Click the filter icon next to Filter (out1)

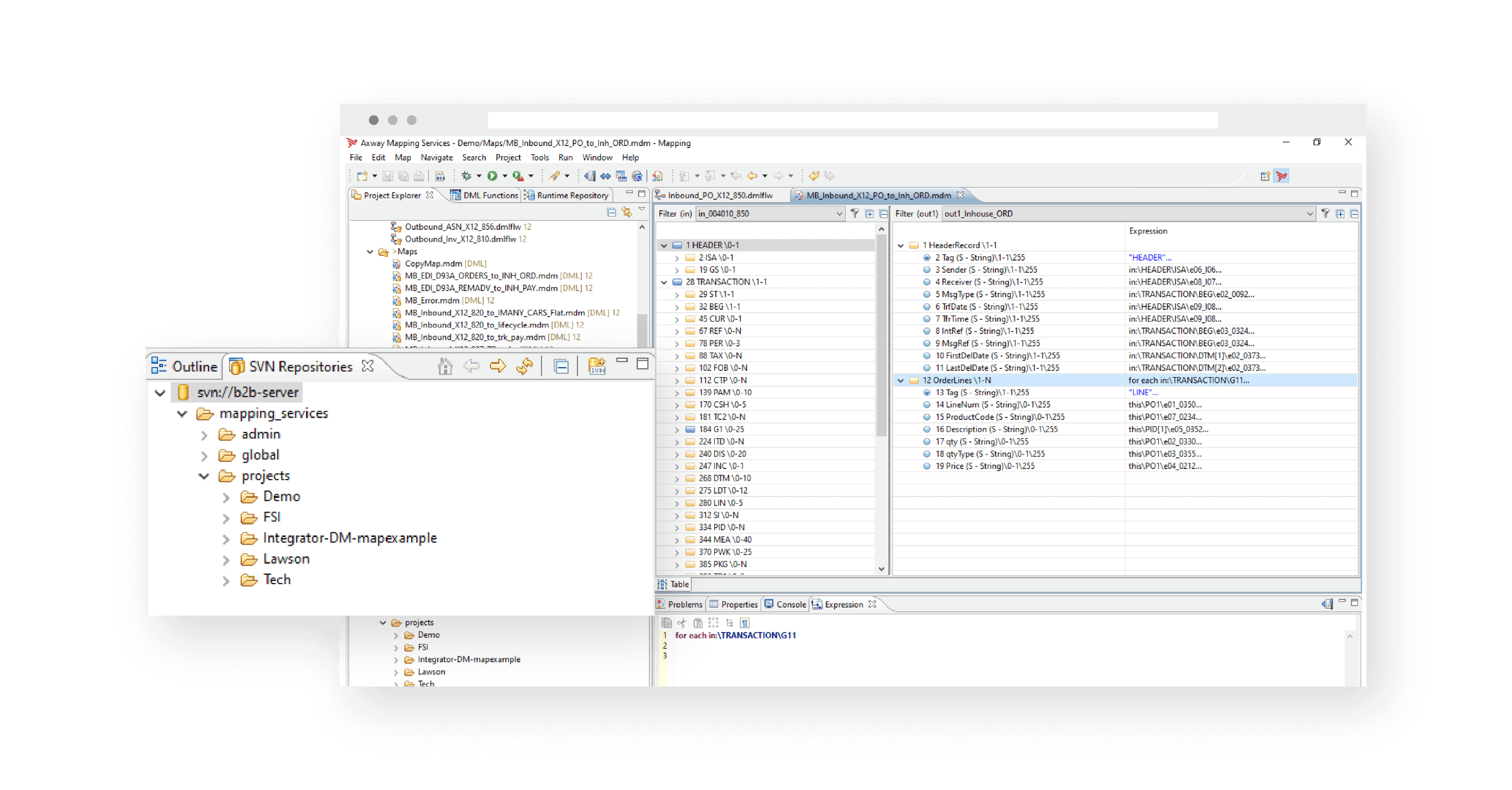tap(1326, 214)
